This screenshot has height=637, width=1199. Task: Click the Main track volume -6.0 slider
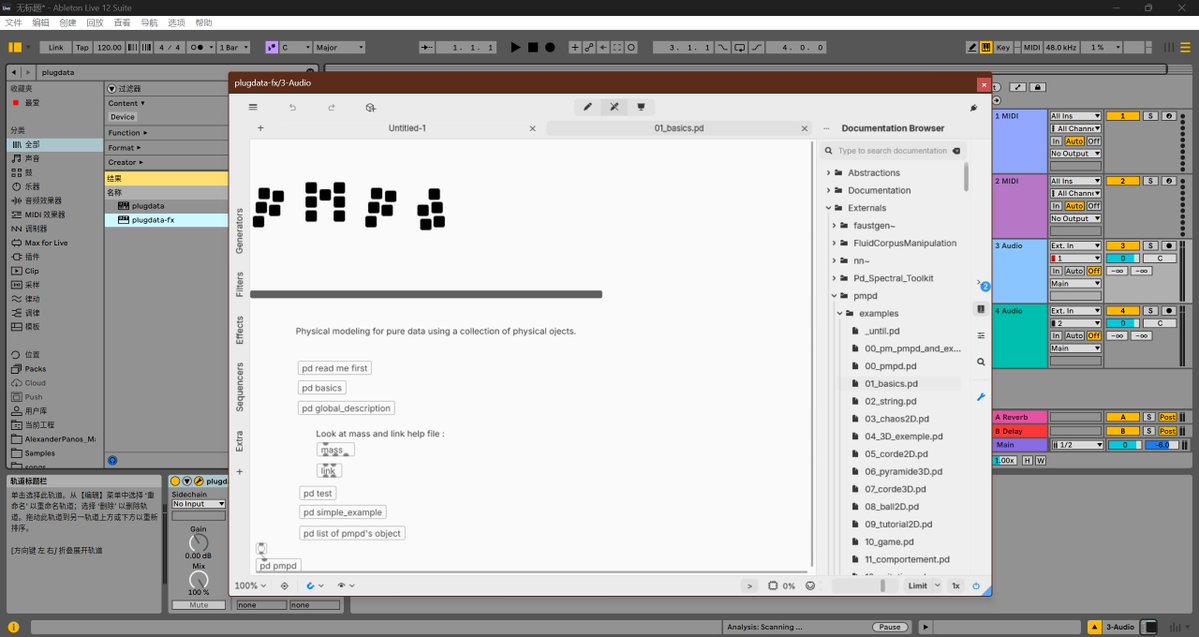(1162, 445)
